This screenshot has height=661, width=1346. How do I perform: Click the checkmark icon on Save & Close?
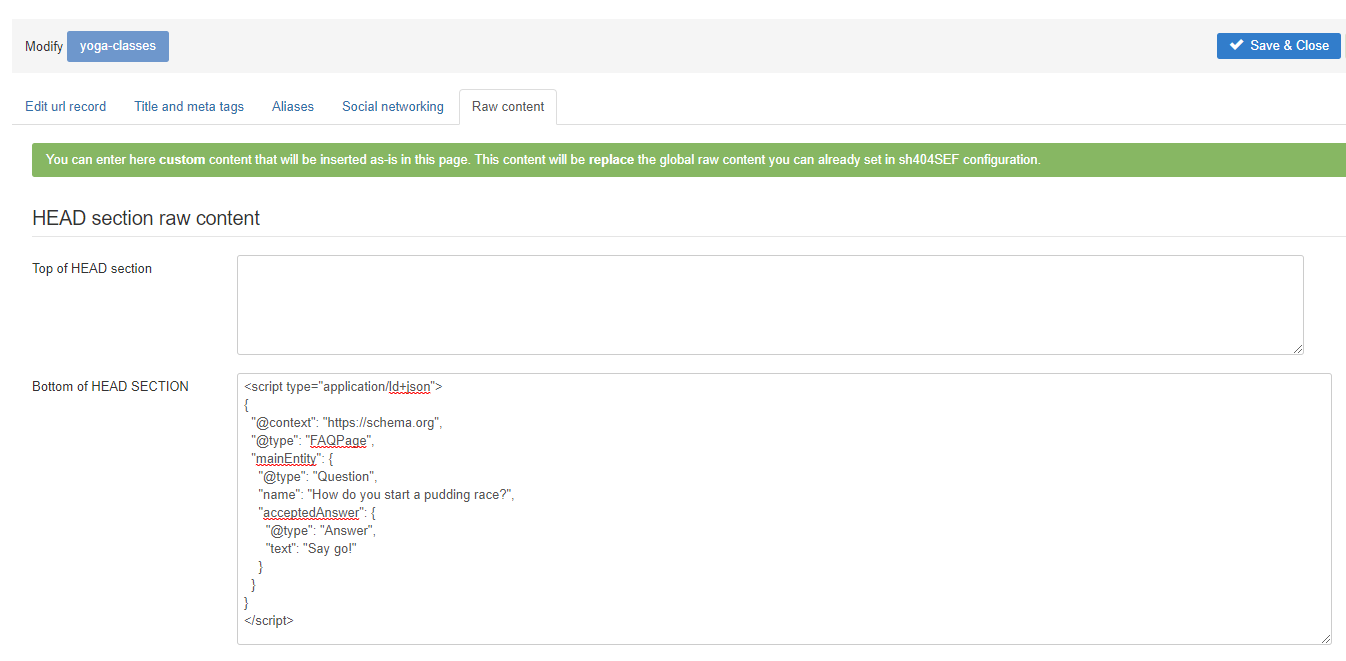[x=1237, y=45]
